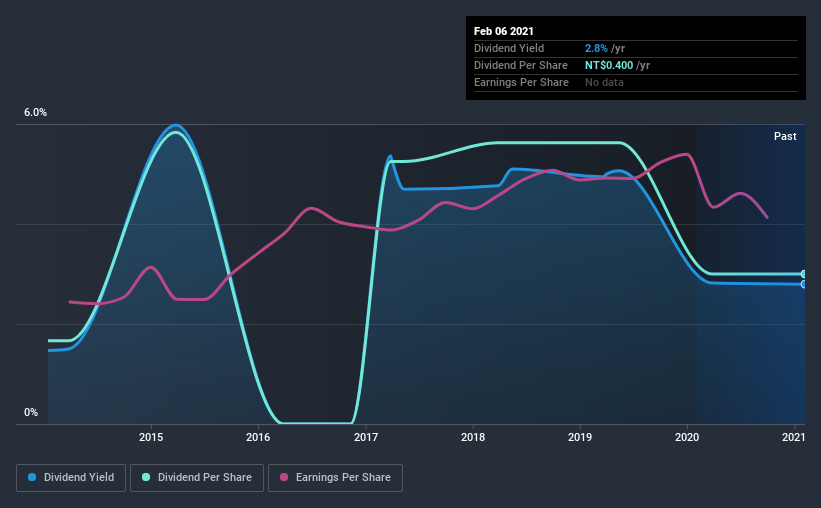Screen dimensions: 821x508
Task: Select the 2020 x-axis label
Action: (x=687, y=437)
